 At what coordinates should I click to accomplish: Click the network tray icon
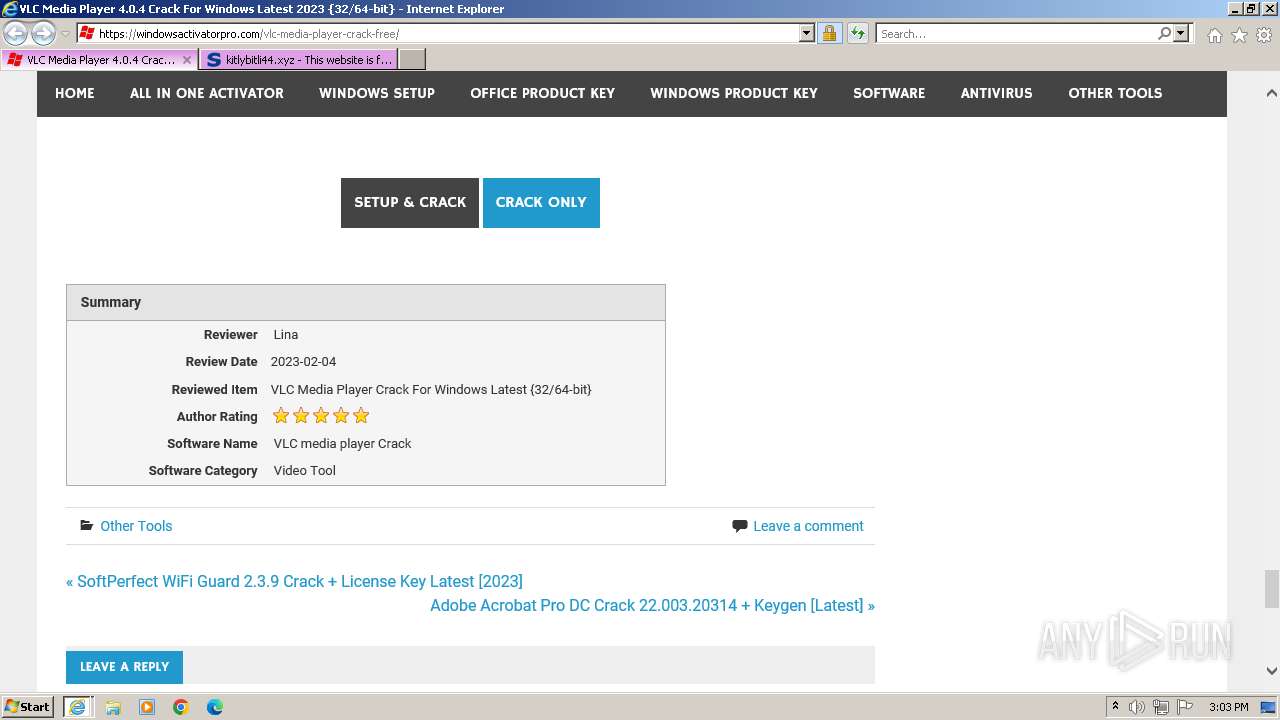pyautogui.click(x=1161, y=707)
